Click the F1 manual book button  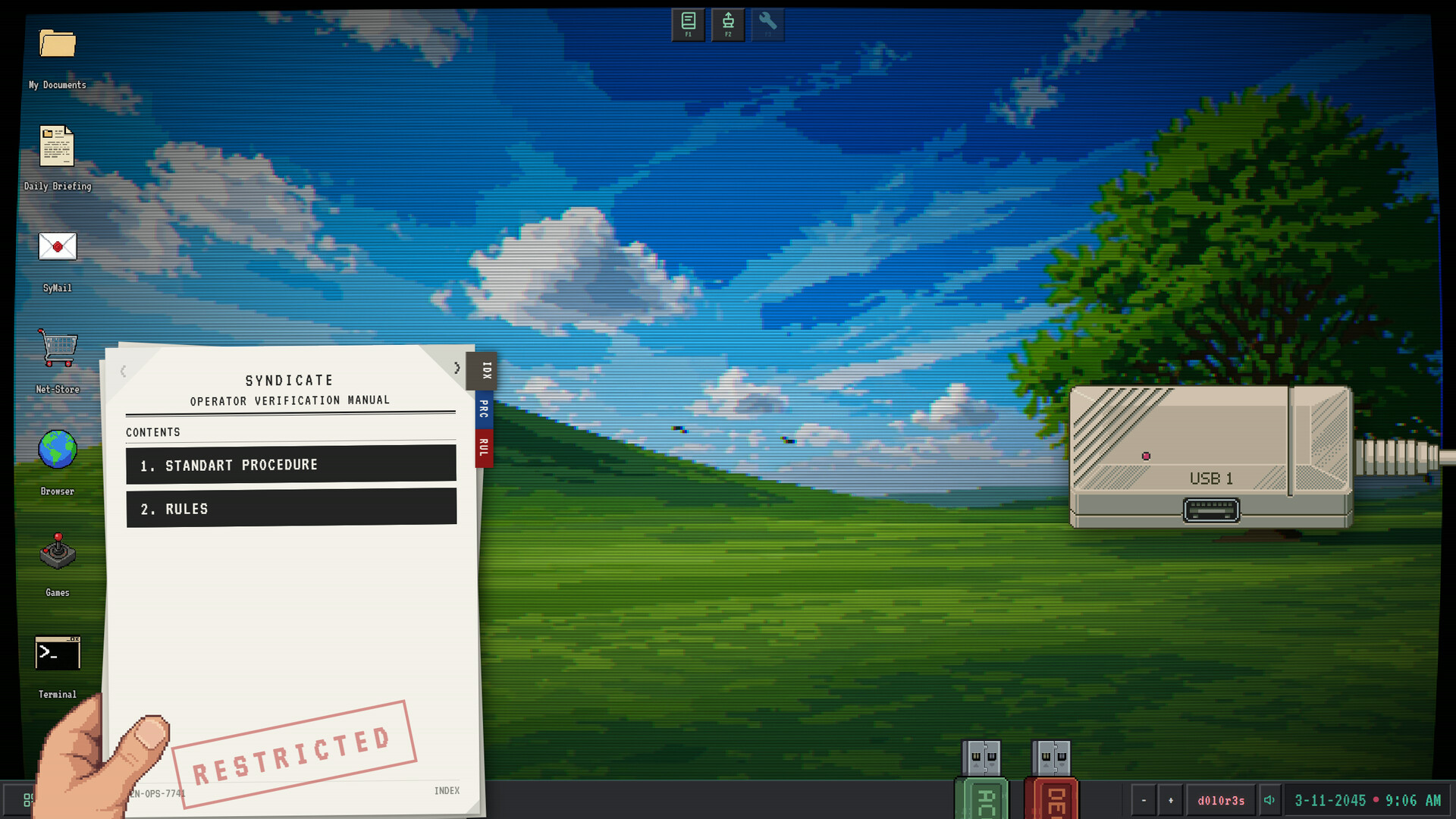(689, 24)
